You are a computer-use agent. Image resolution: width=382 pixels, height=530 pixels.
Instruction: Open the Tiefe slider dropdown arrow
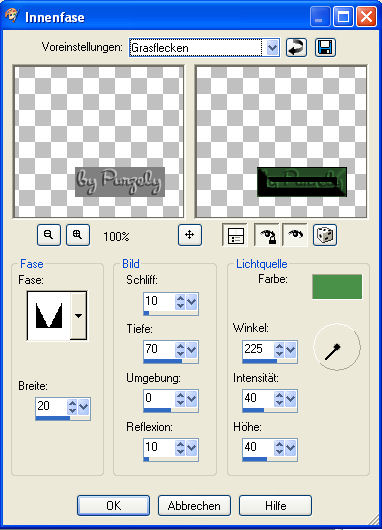pyautogui.click(x=192, y=350)
